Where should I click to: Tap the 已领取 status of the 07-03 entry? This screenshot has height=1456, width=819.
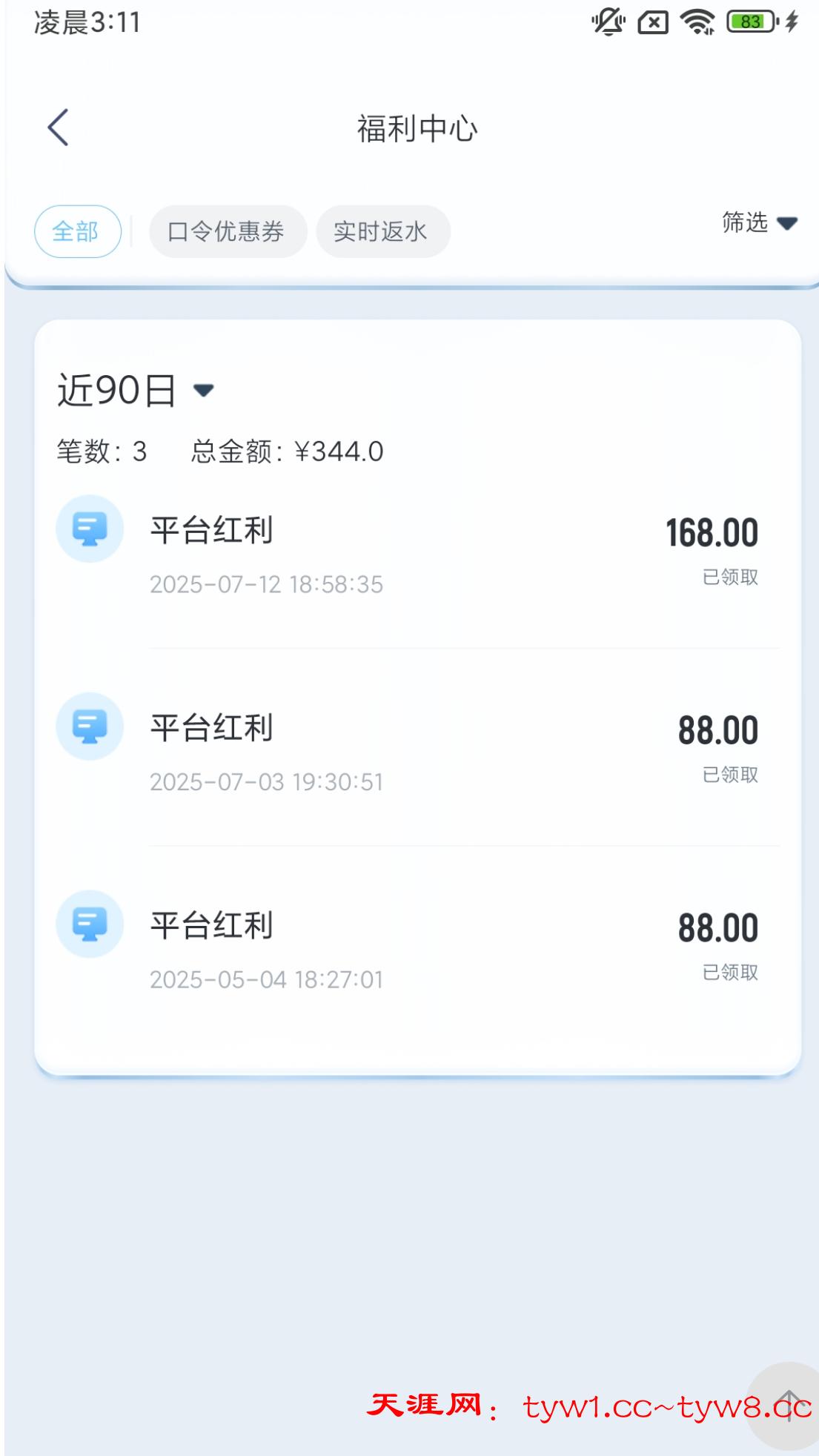(730, 775)
